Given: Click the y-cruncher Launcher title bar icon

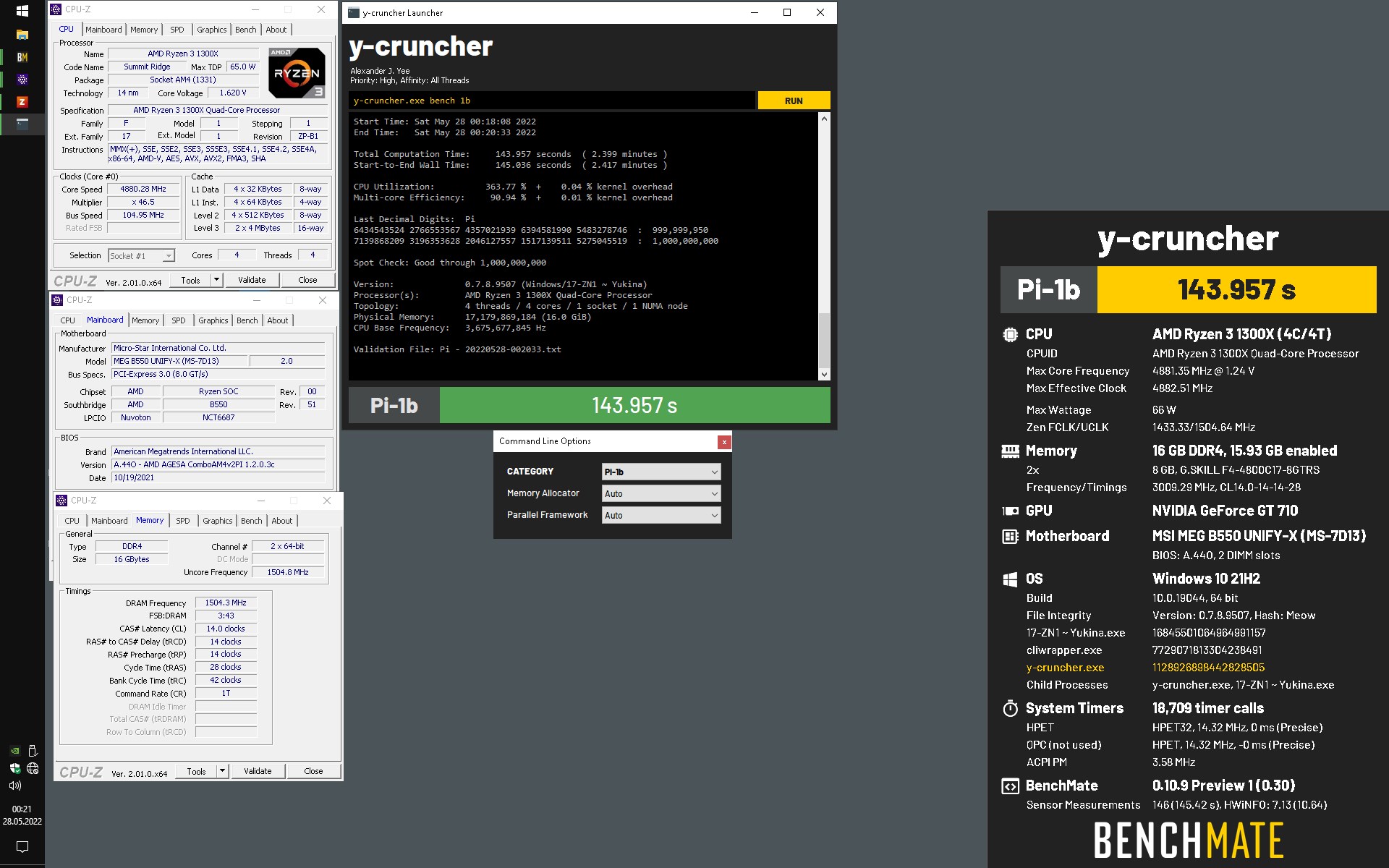Looking at the screenshot, I should pos(354,12).
